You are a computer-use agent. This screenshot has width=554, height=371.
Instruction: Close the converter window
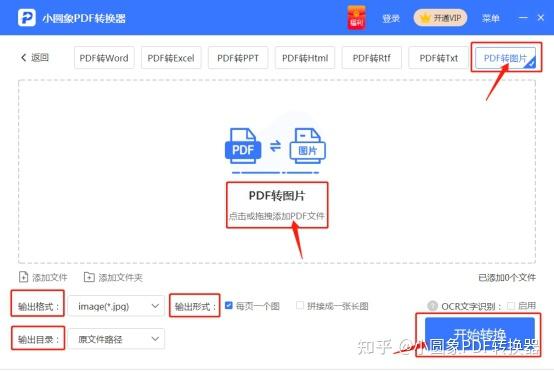541,18
